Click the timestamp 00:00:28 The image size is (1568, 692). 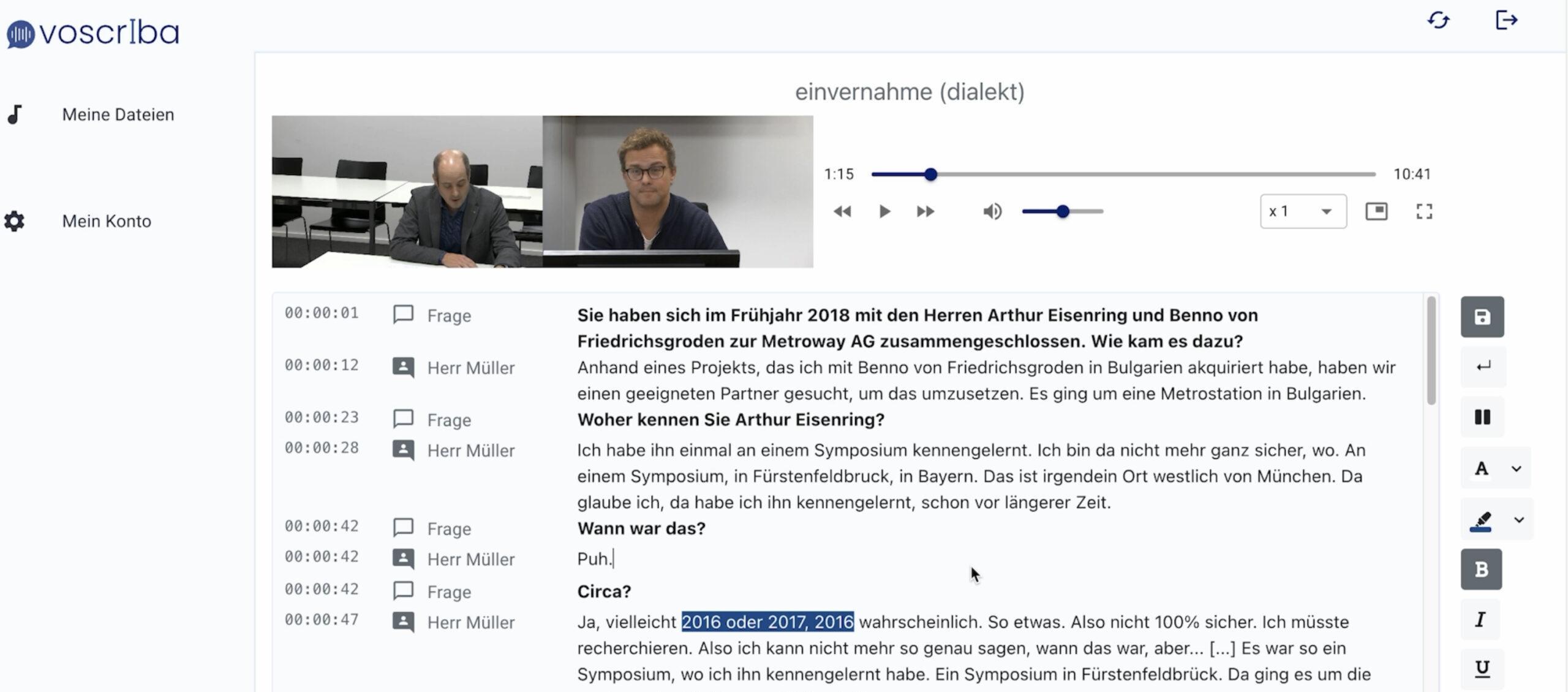[322, 448]
